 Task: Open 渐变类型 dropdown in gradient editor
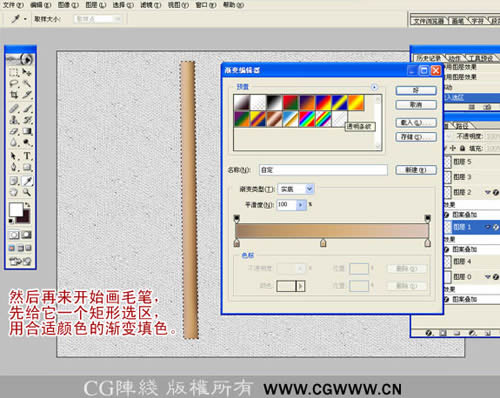tap(309, 189)
